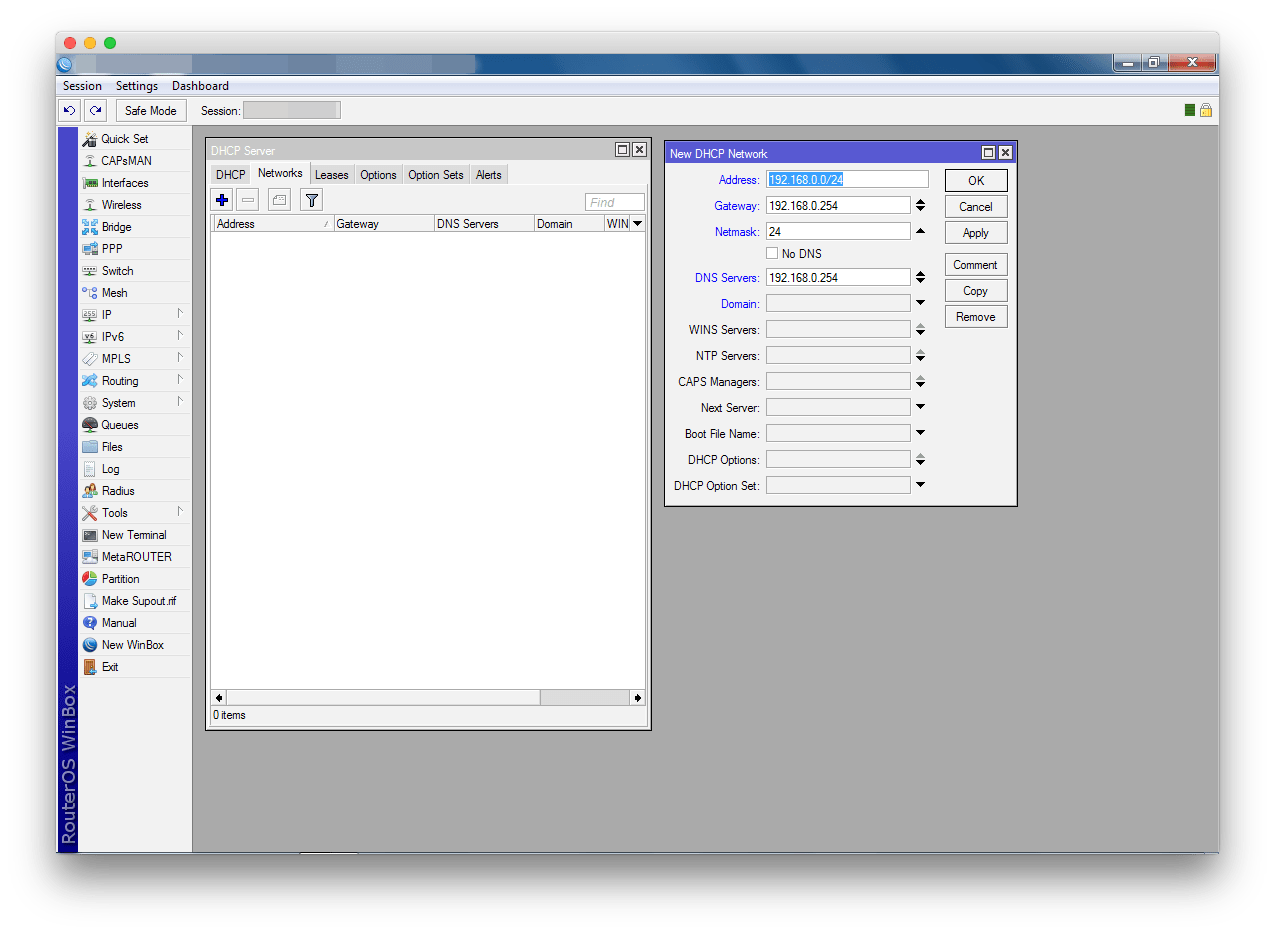Switch to the Leases tab
Image resolution: width=1275 pixels, height=934 pixels.
(x=331, y=175)
